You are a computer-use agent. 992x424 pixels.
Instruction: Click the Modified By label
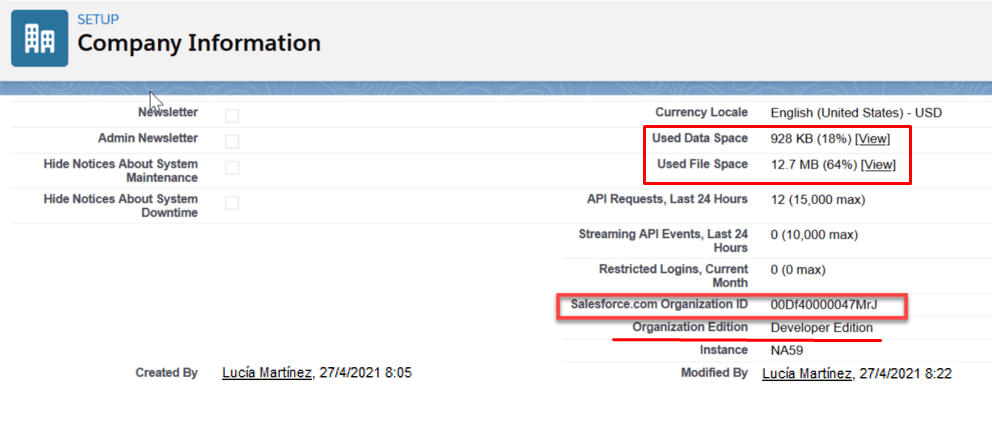(x=714, y=373)
